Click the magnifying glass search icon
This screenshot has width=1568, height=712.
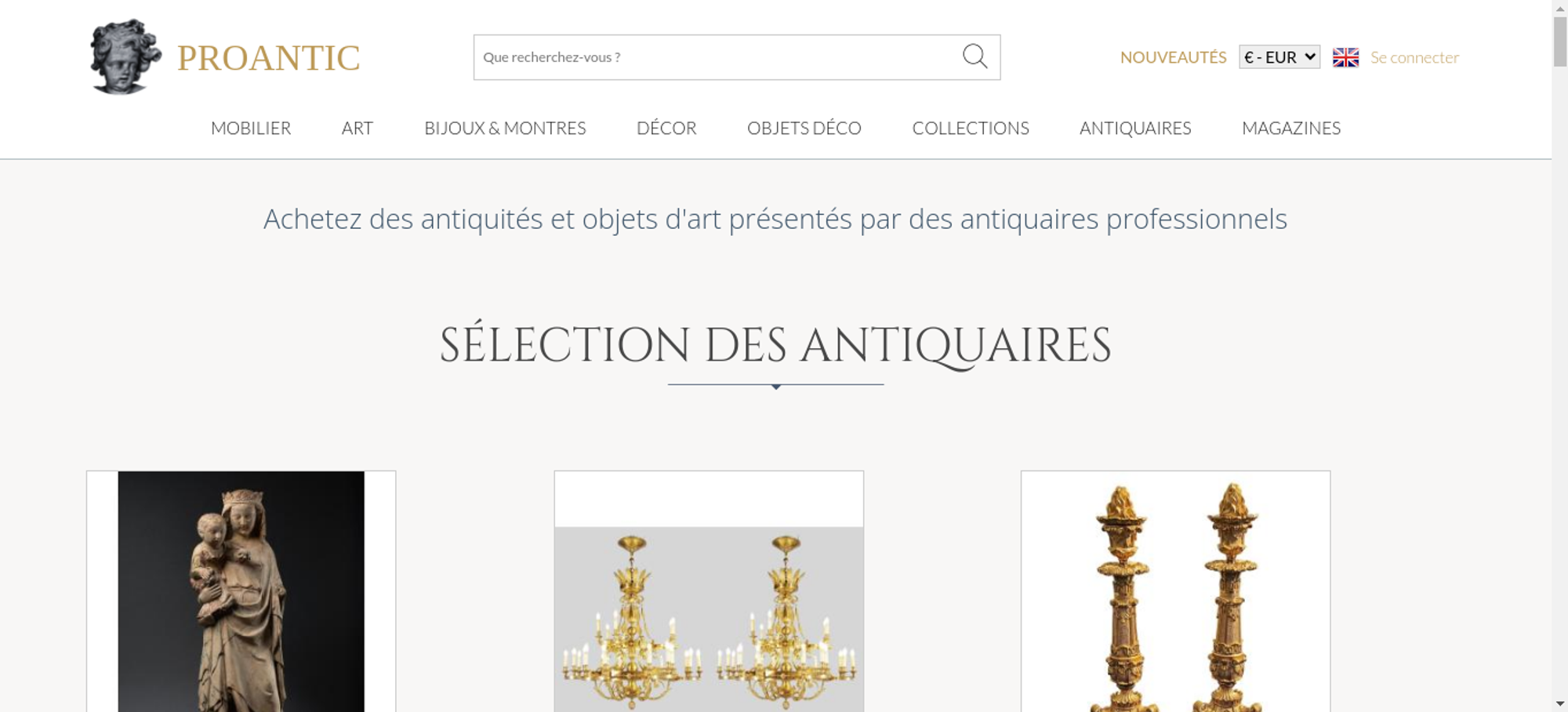[x=975, y=56]
